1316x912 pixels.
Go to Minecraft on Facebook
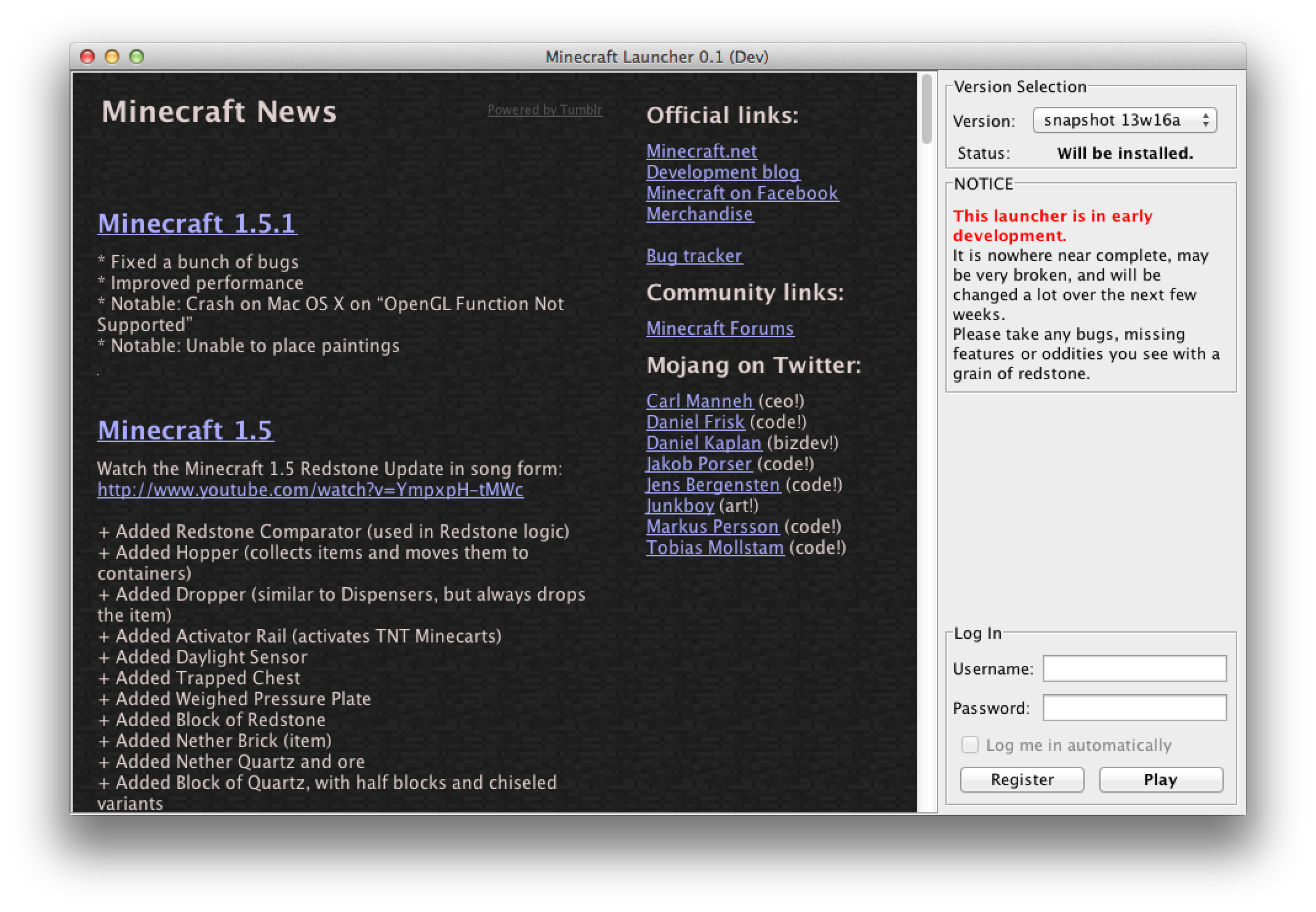tap(742, 193)
